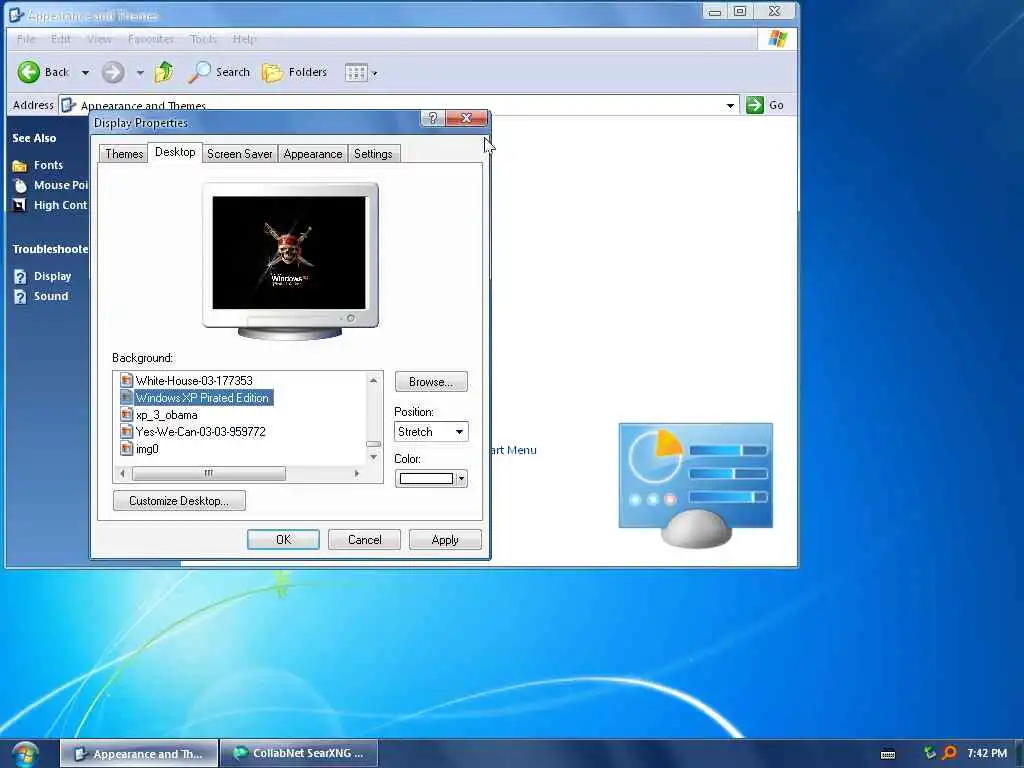Open Display troubleshooter help icon
The image size is (1024, 768).
[x=20, y=276]
